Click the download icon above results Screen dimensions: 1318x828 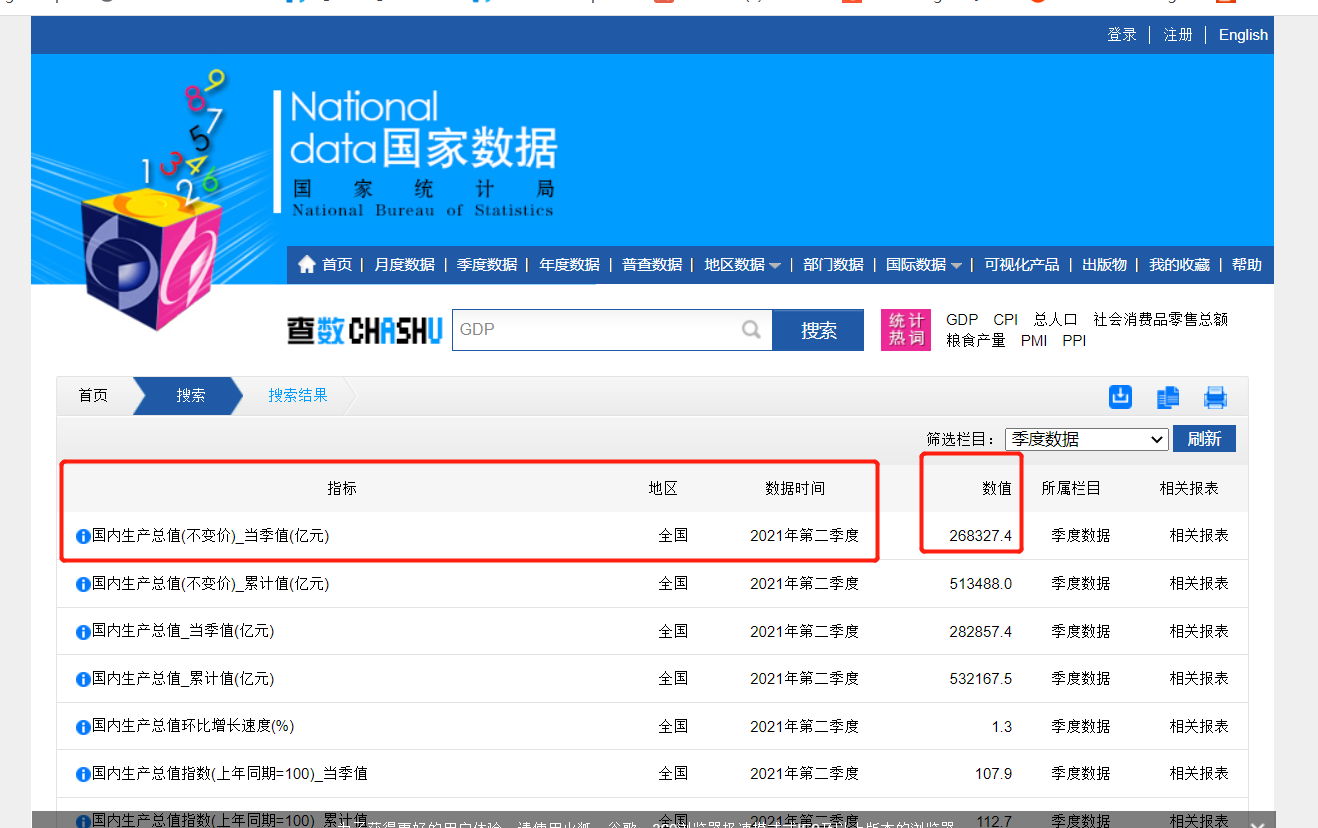(x=1121, y=397)
